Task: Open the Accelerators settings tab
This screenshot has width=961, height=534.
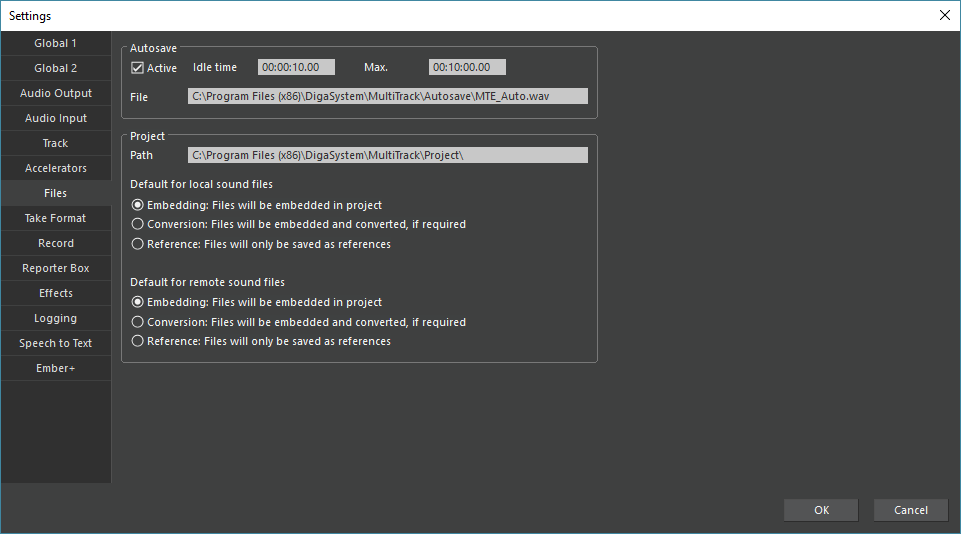Action: (55, 168)
